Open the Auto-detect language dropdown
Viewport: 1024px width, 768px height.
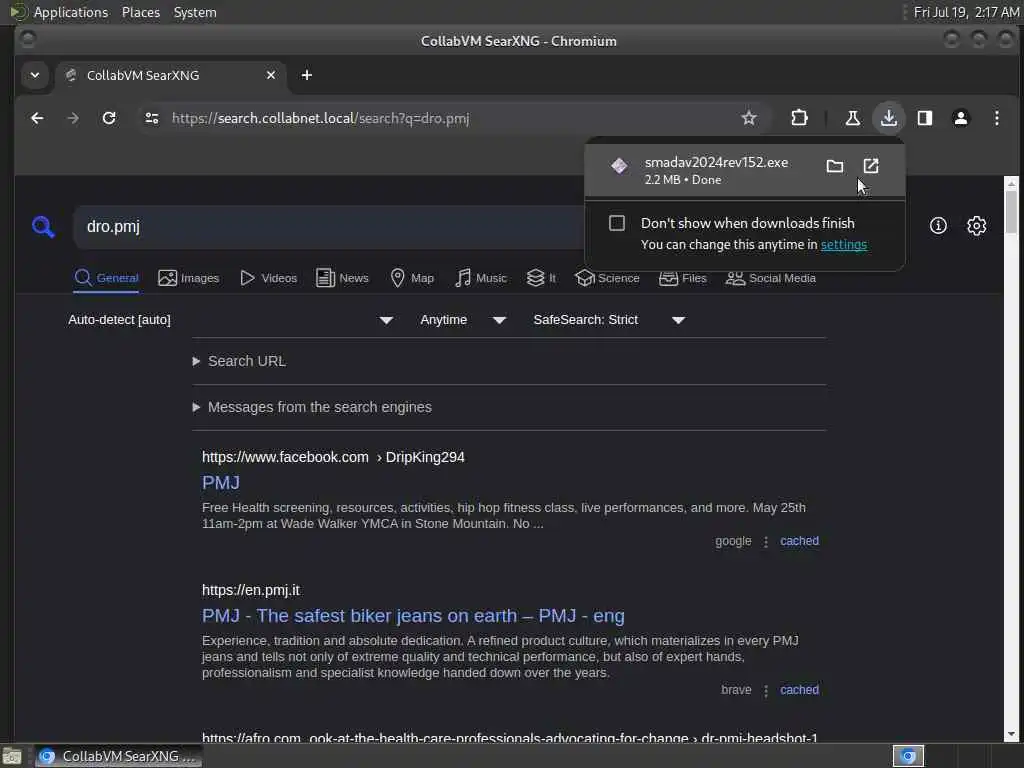click(x=230, y=320)
